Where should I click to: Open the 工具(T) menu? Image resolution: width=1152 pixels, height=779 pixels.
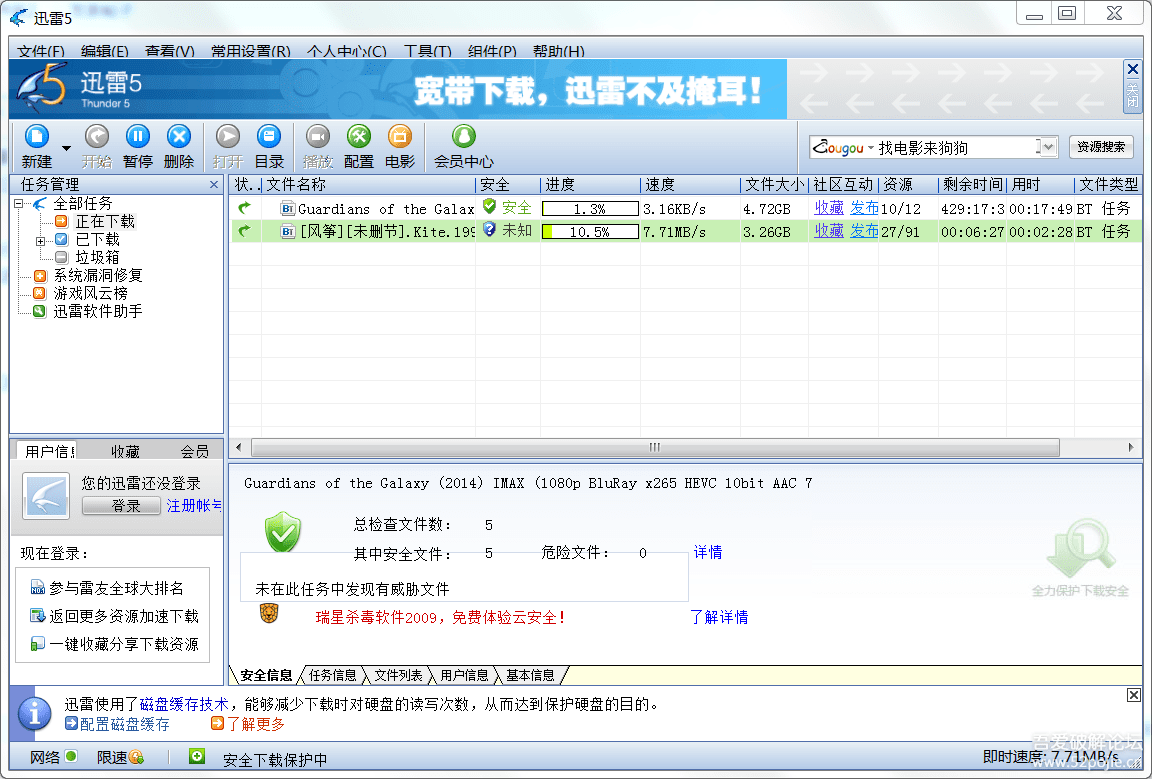(x=428, y=51)
